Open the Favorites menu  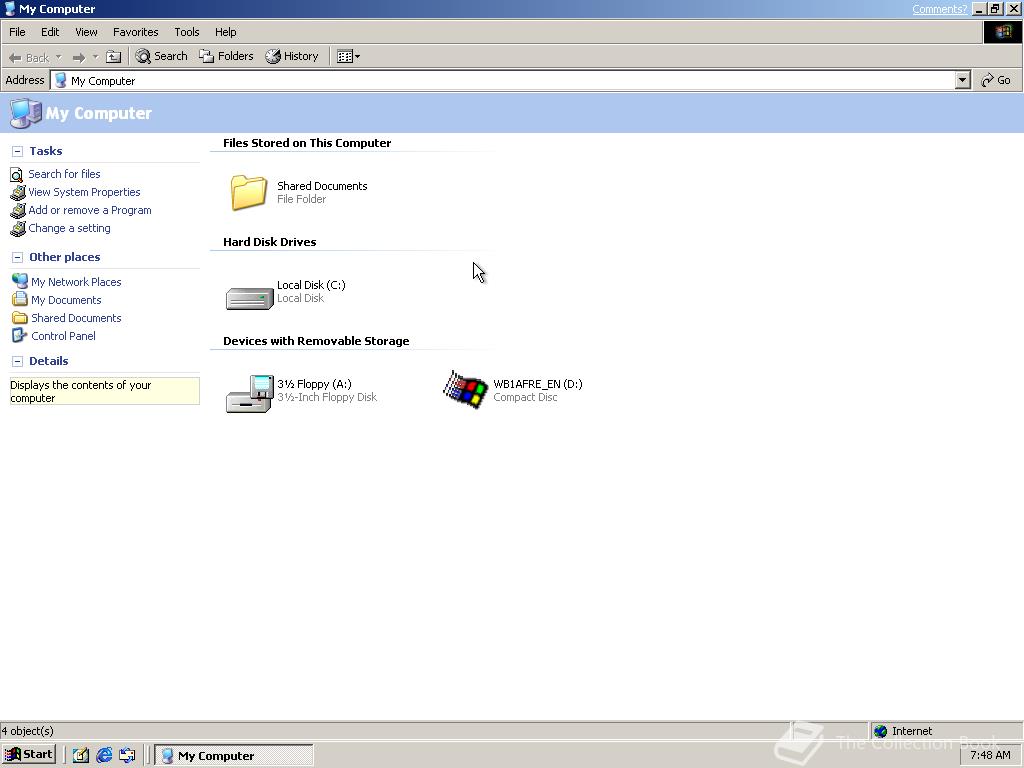pos(136,32)
